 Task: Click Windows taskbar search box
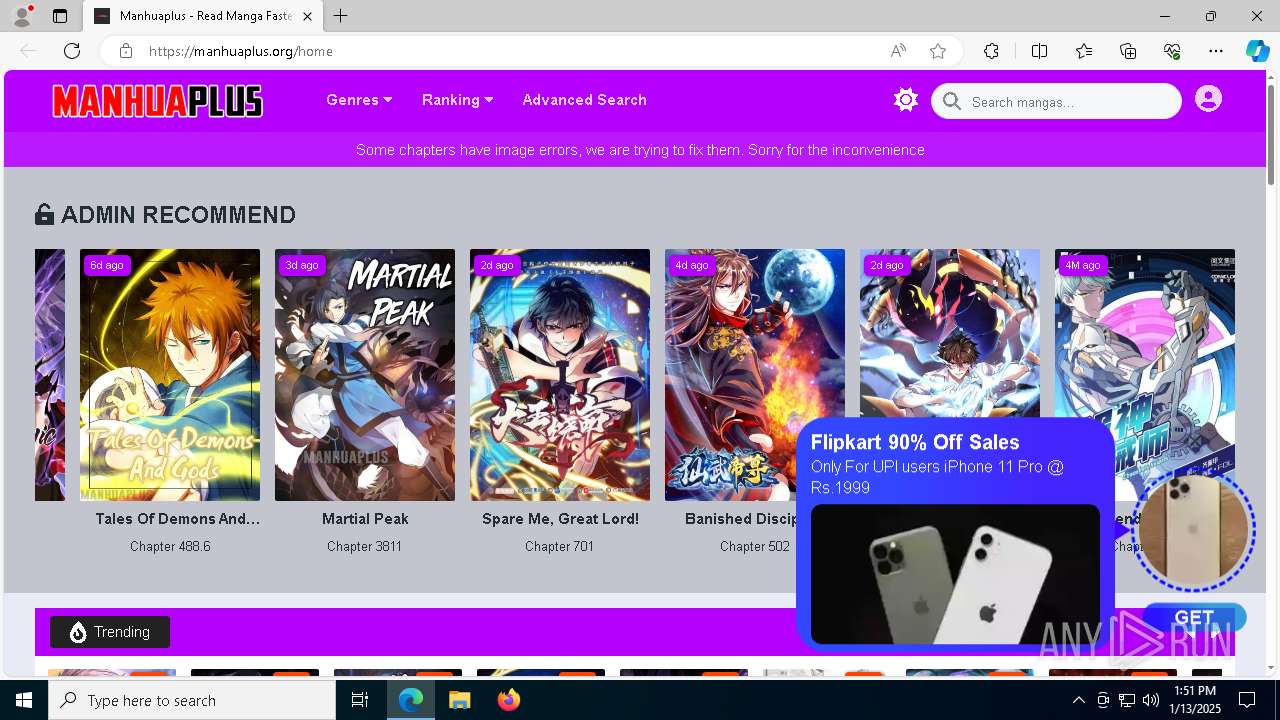[x=192, y=700]
